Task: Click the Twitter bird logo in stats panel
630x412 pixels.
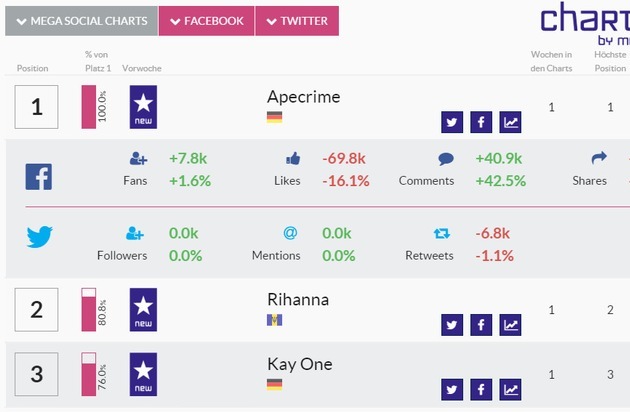Action: pyautogui.click(x=39, y=237)
